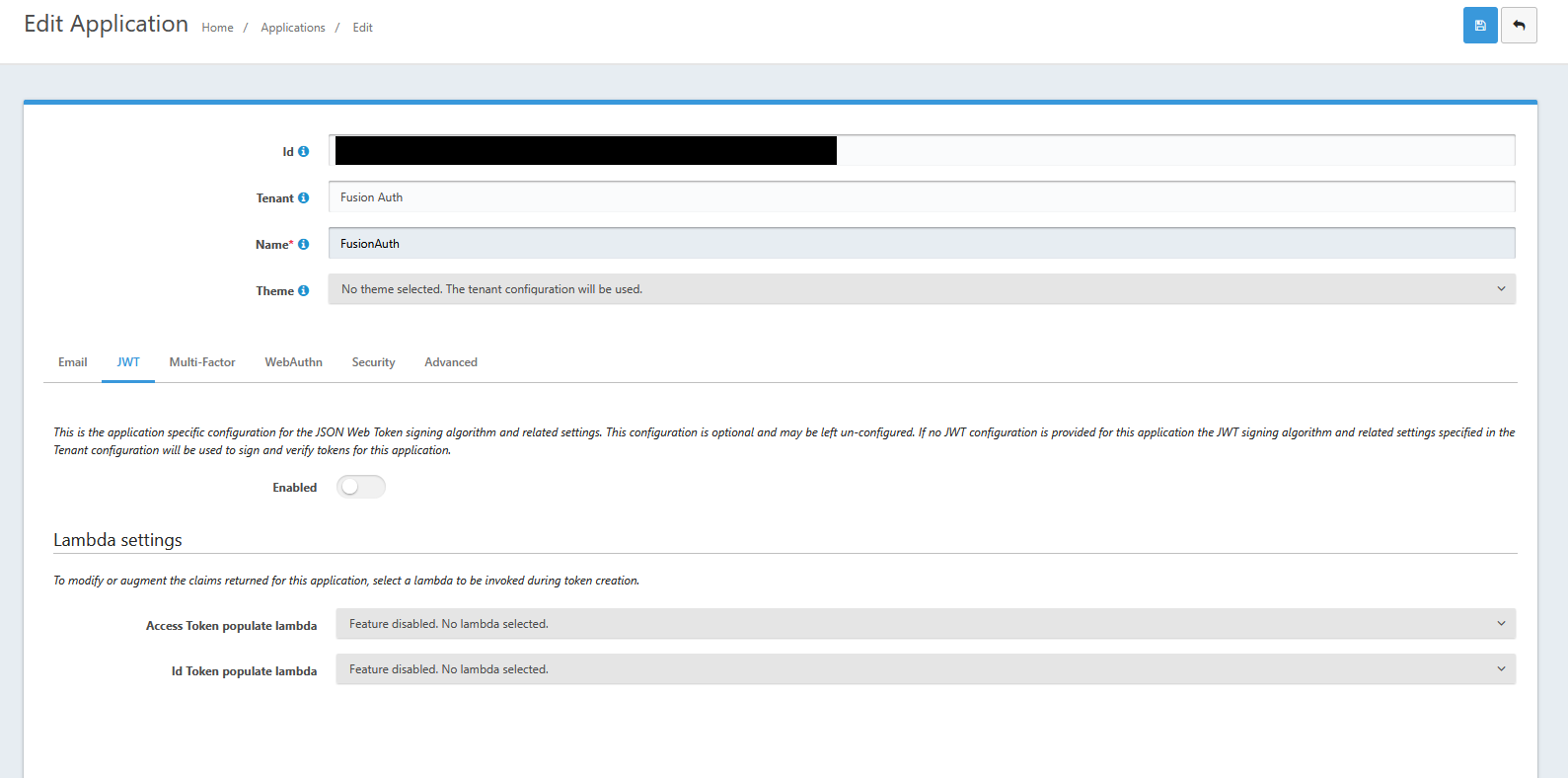The width and height of the screenshot is (1568, 778).
Task: Switch to the Email tab
Action: coord(73,362)
